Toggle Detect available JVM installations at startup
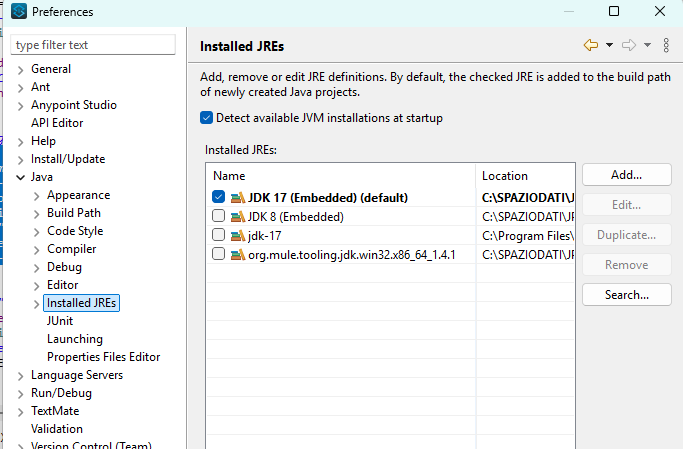Screen dimensions: 683x449 click(x=207, y=118)
